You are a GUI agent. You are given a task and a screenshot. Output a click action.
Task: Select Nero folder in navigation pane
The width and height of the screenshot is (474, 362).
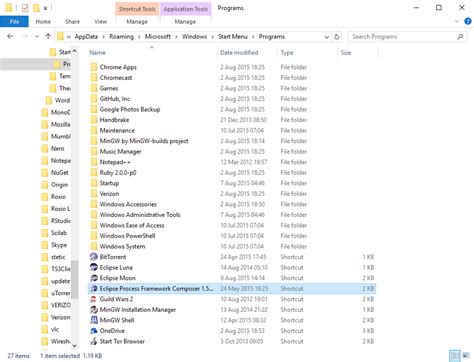[57, 149]
